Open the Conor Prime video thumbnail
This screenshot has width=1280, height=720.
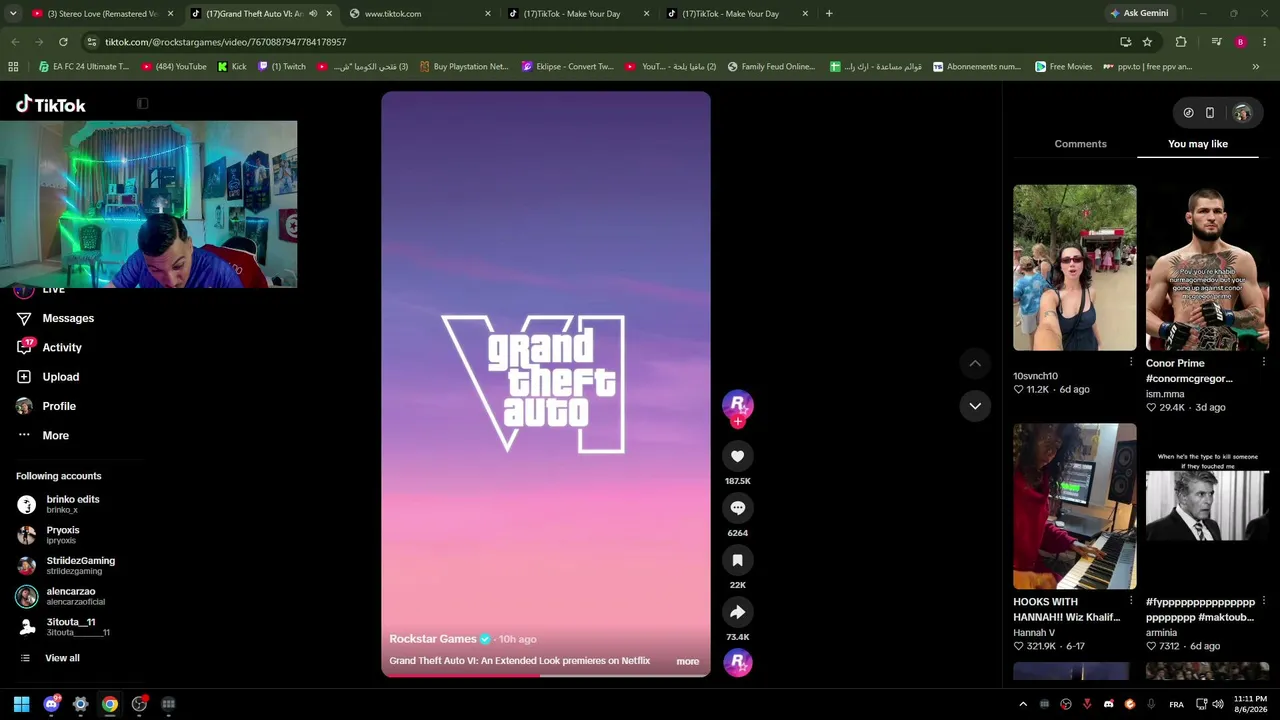tap(1207, 268)
